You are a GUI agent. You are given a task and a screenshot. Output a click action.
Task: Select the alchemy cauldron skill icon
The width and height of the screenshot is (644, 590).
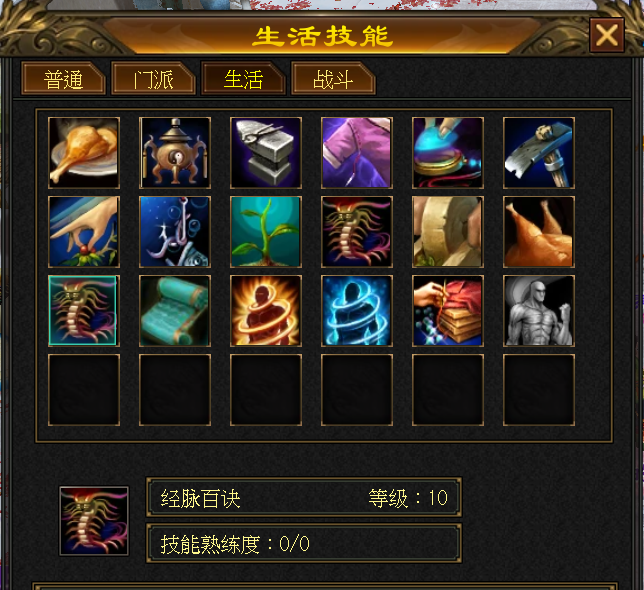(x=175, y=153)
